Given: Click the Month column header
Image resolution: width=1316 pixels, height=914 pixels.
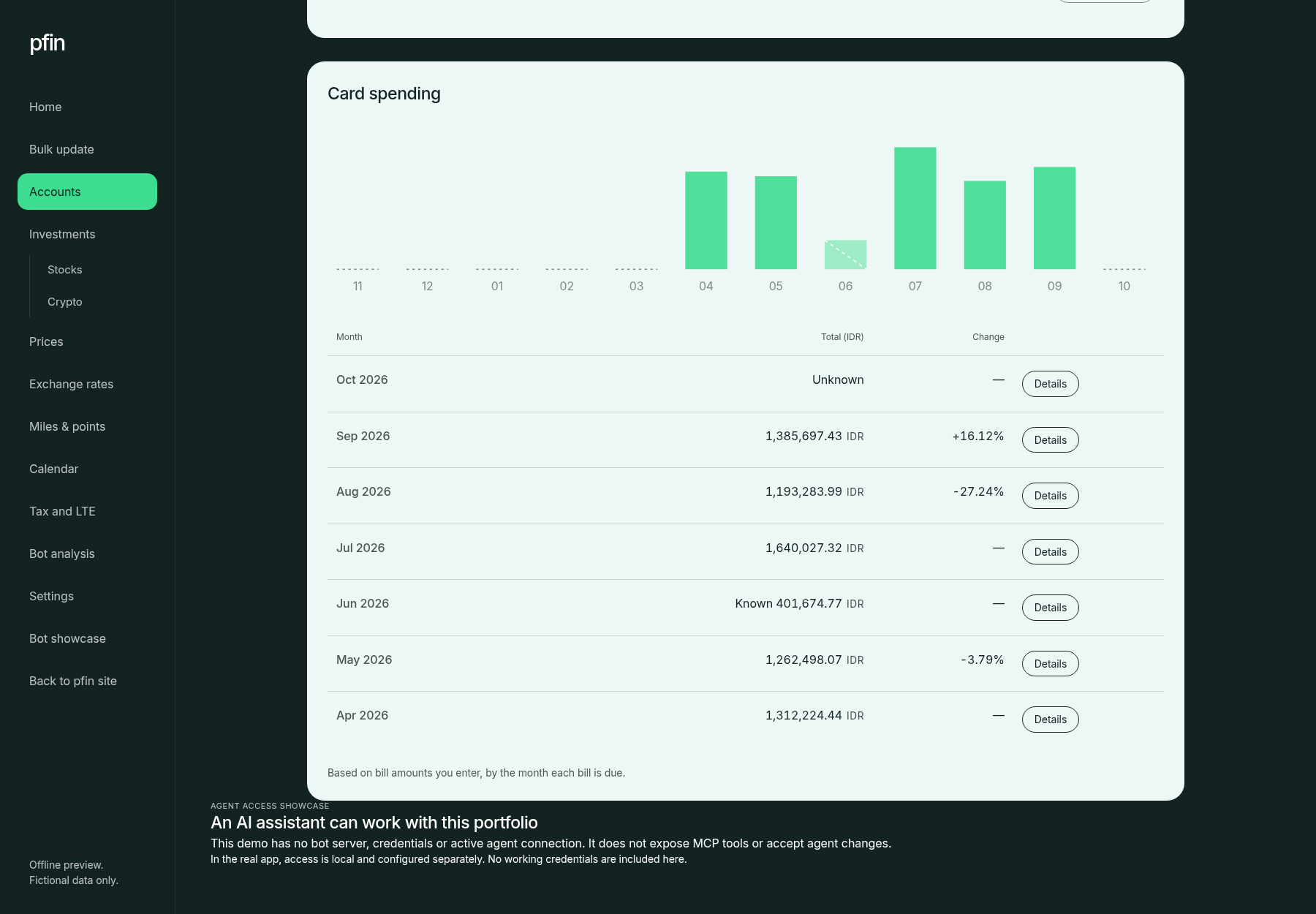Looking at the screenshot, I should [349, 337].
